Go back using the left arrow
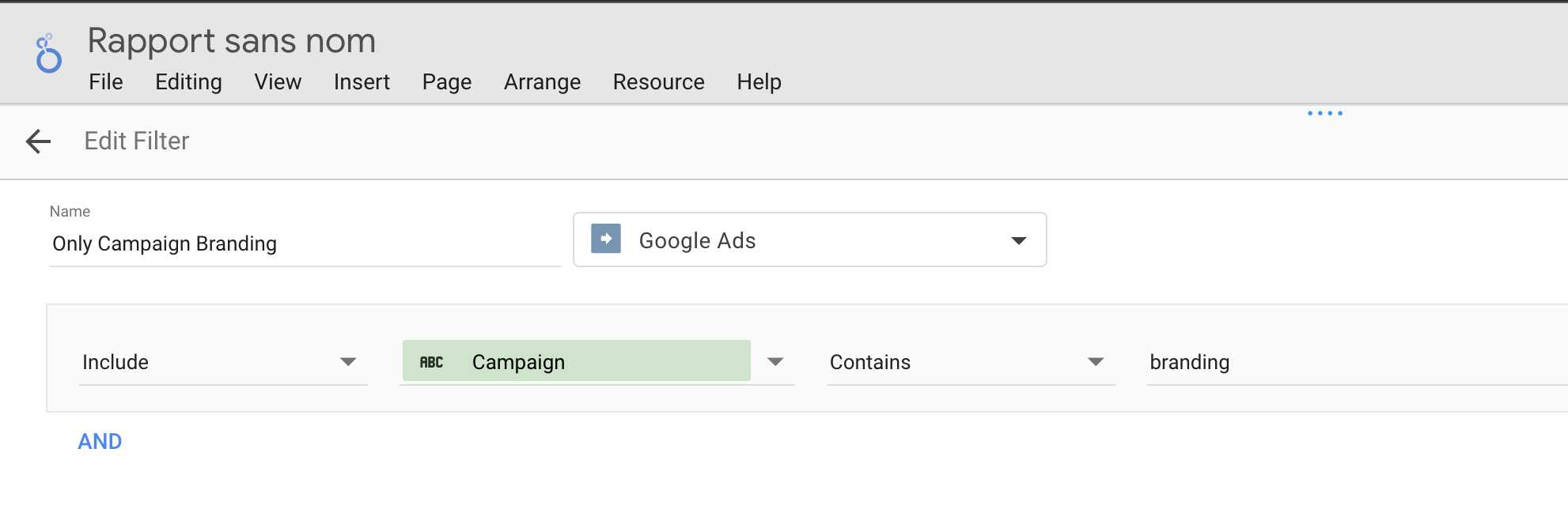The width and height of the screenshot is (1568, 528). [x=38, y=141]
